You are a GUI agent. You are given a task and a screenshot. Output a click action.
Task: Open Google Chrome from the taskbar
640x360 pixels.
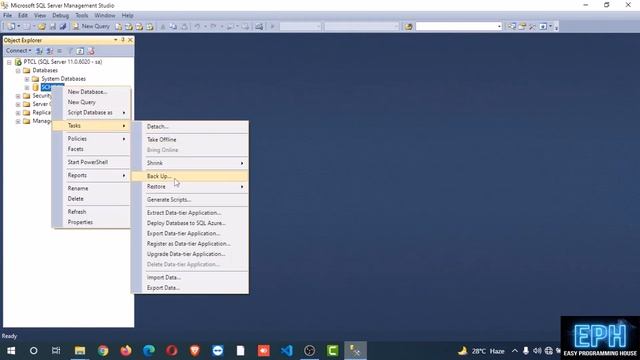pyautogui.click(x=103, y=351)
